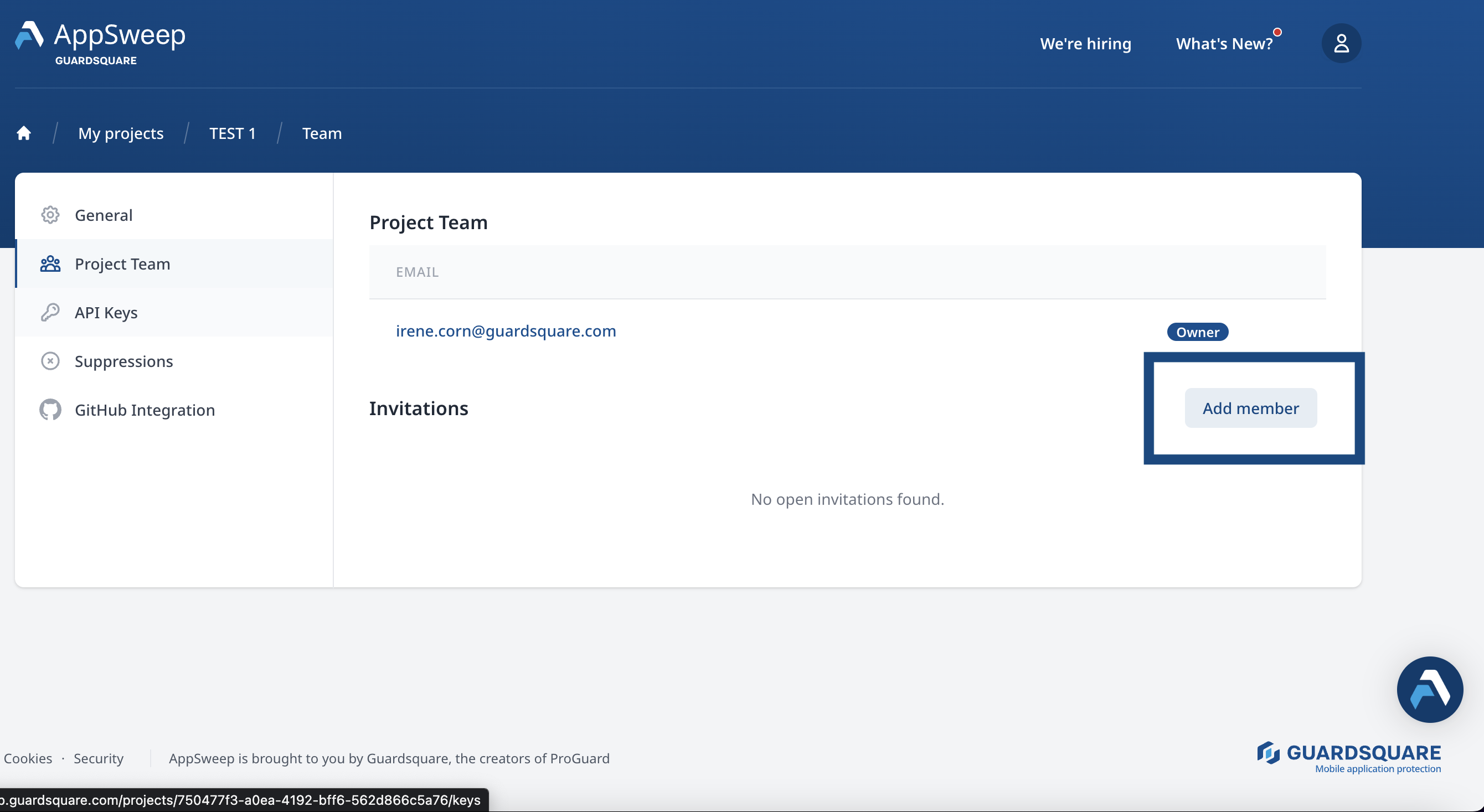The width and height of the screenshot is (1484, 812).
Task: Switch to the API Keys section
Action: (174, 312)
